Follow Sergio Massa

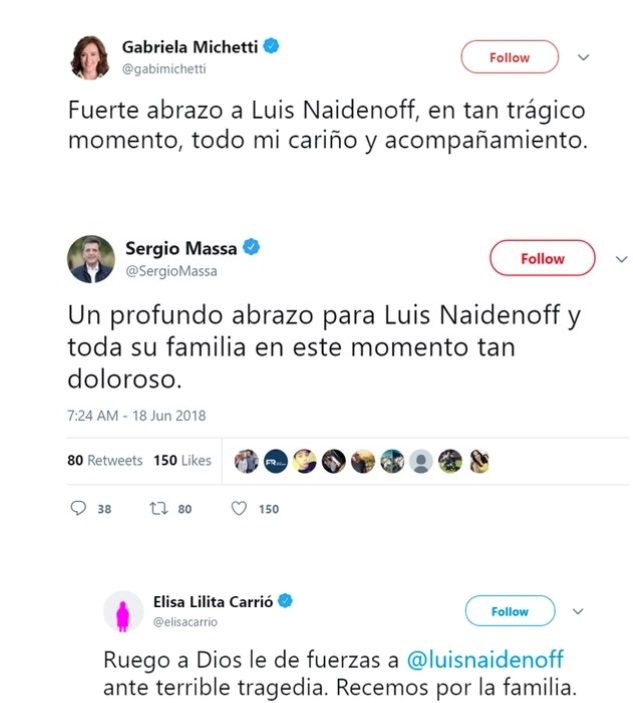click(542, 258)
